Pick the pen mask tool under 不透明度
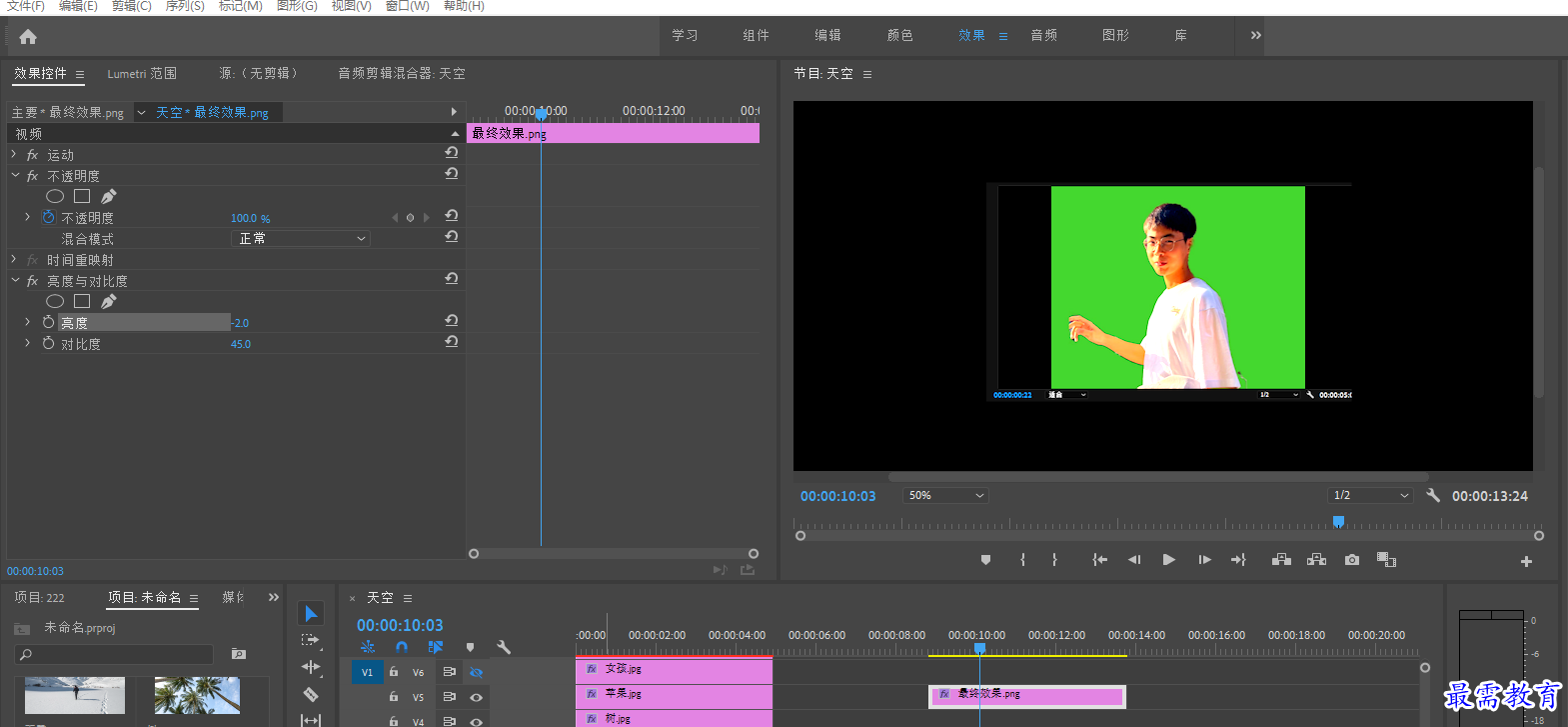Viewport: 1568px width, 727px height. click(109, 196)
